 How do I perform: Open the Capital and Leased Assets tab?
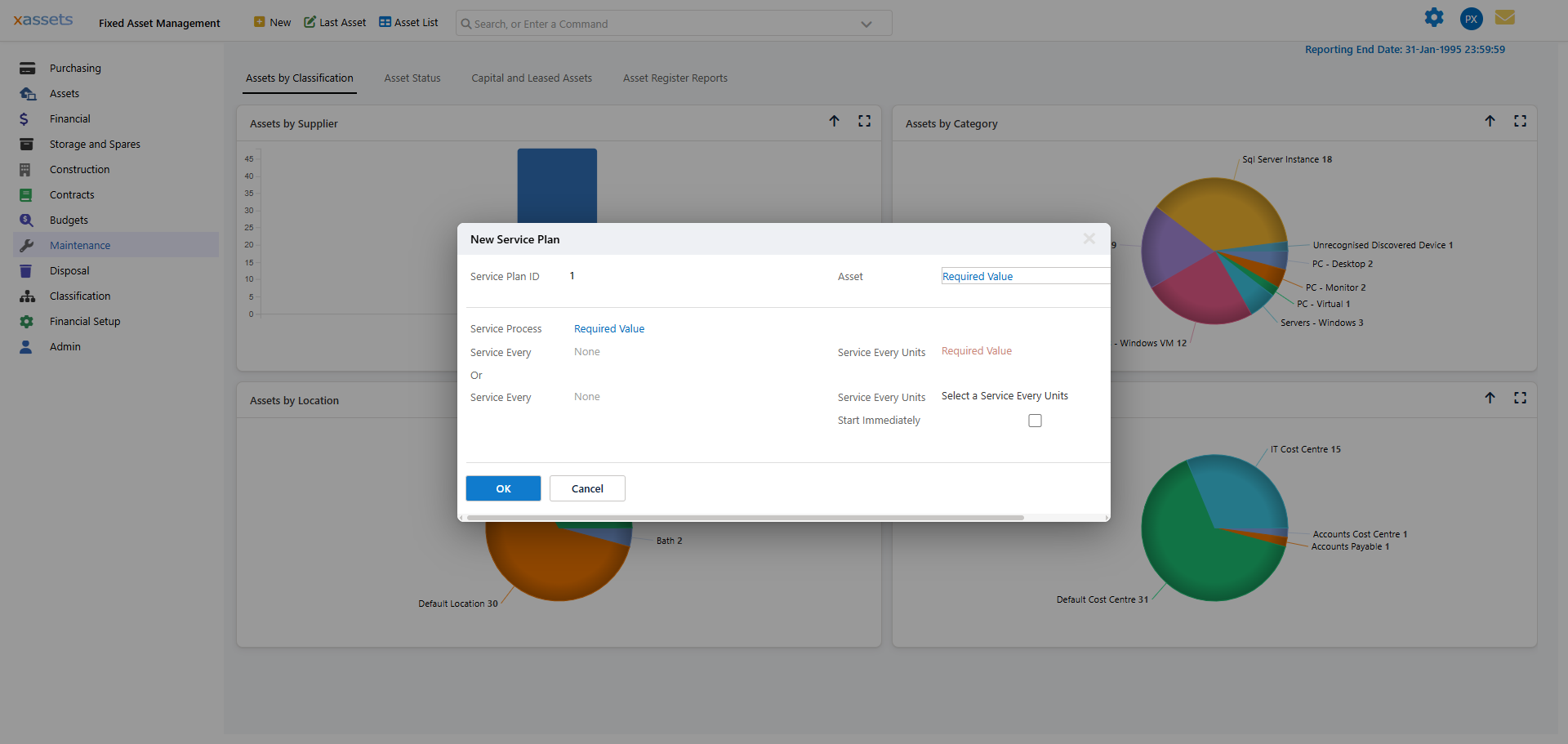click(x=532, y=78)
